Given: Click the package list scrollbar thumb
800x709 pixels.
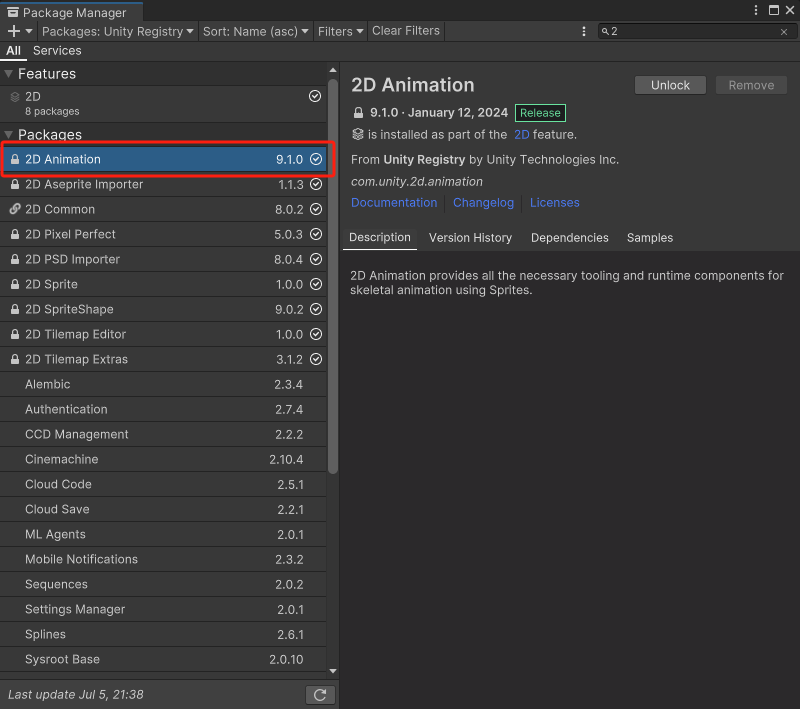Looking at the screenshot, I should 333,276.
